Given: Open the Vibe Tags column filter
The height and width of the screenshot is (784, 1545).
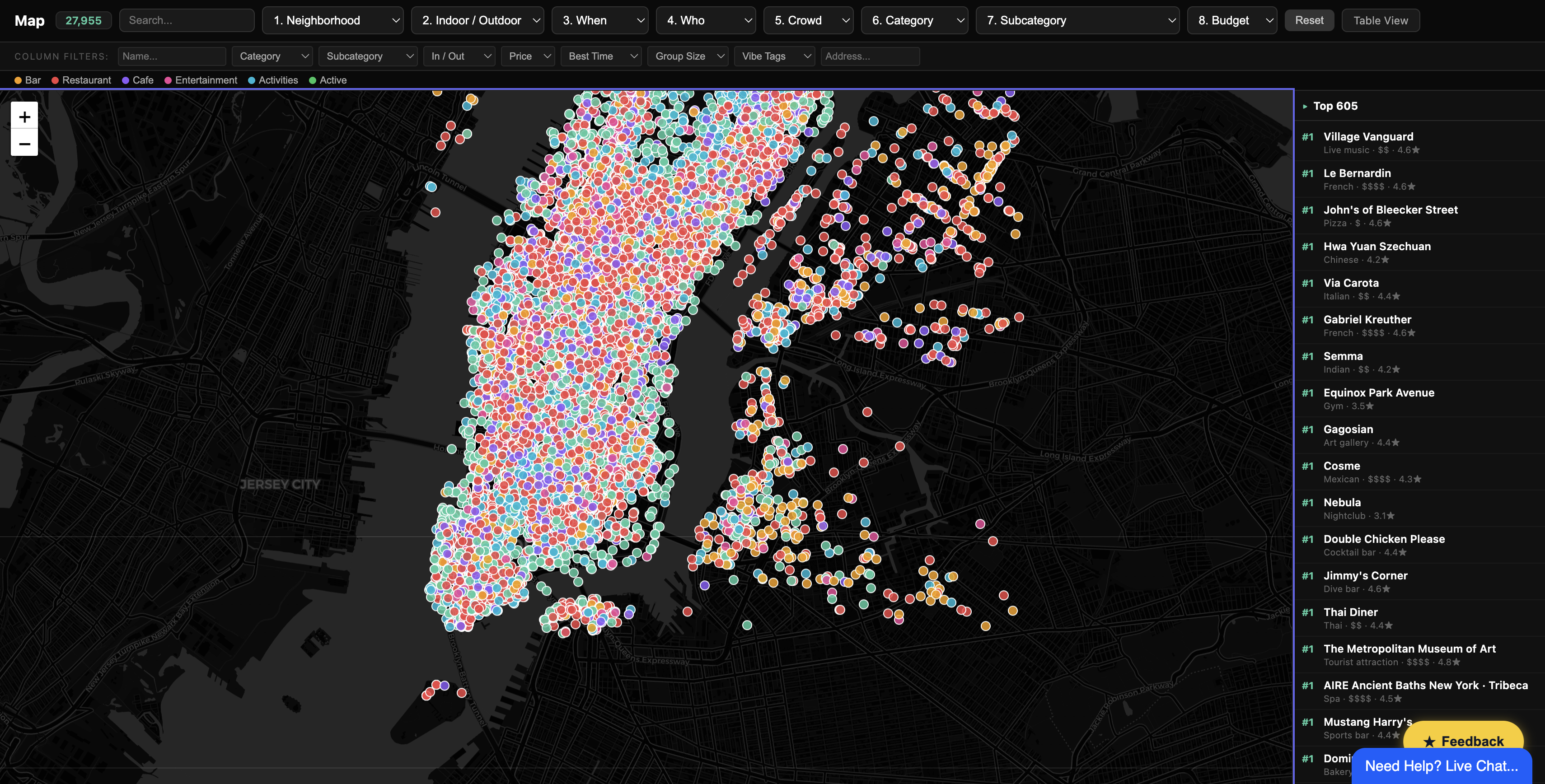Looking at the screenshot, I should [x=774, y=56].
